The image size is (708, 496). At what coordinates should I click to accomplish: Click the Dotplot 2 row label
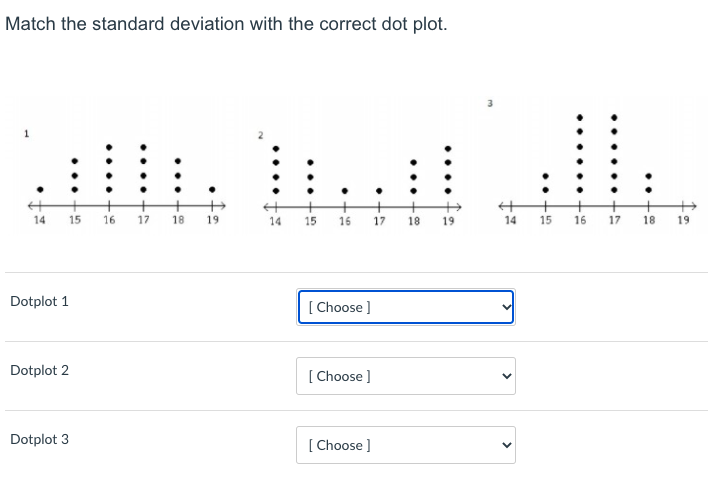pyautogui.click(x=39, y=370)
